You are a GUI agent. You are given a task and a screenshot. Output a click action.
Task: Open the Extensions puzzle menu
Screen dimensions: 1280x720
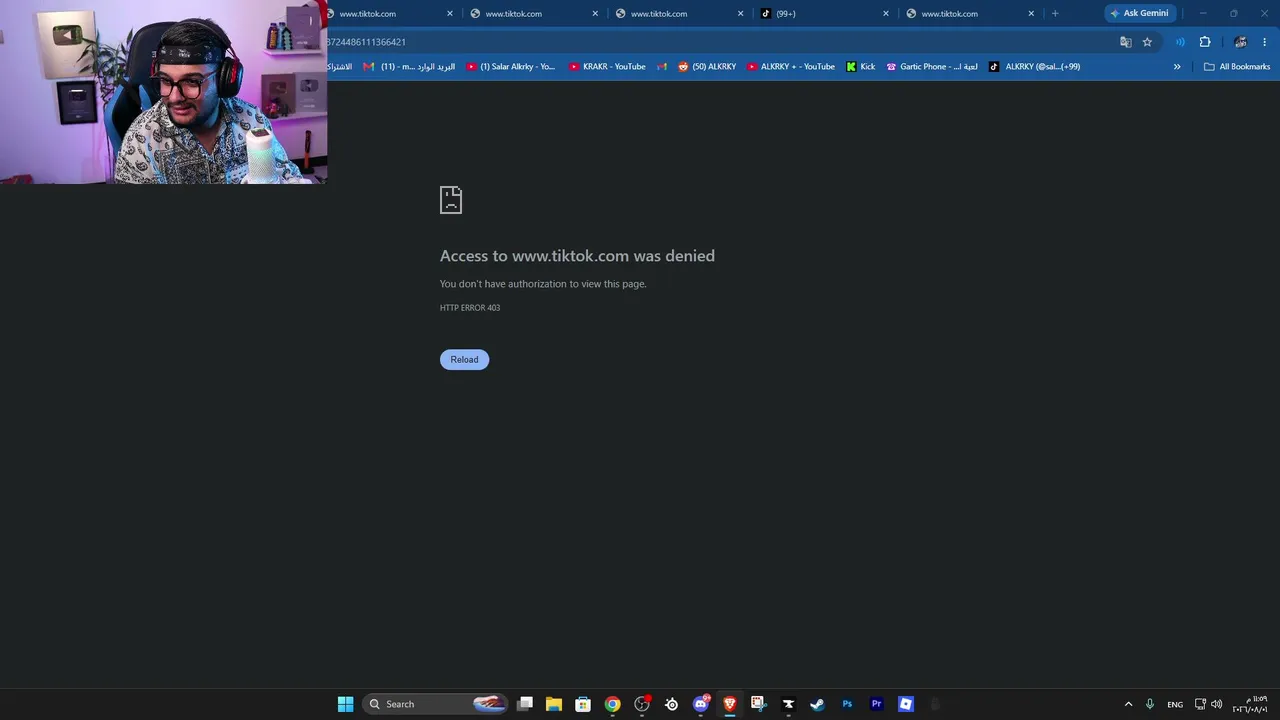1205,42
